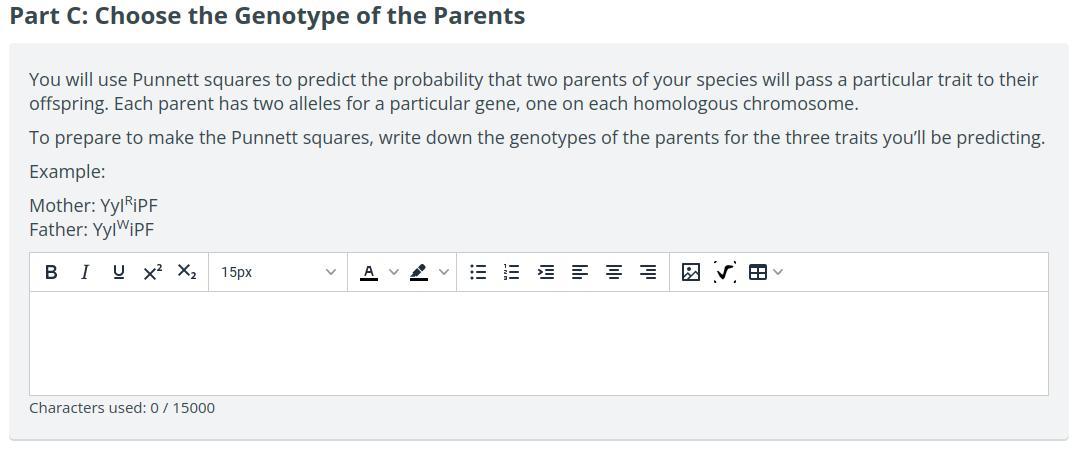Insert a bulleted list
Screen dimensions: 1075x457
coord(479,272)
